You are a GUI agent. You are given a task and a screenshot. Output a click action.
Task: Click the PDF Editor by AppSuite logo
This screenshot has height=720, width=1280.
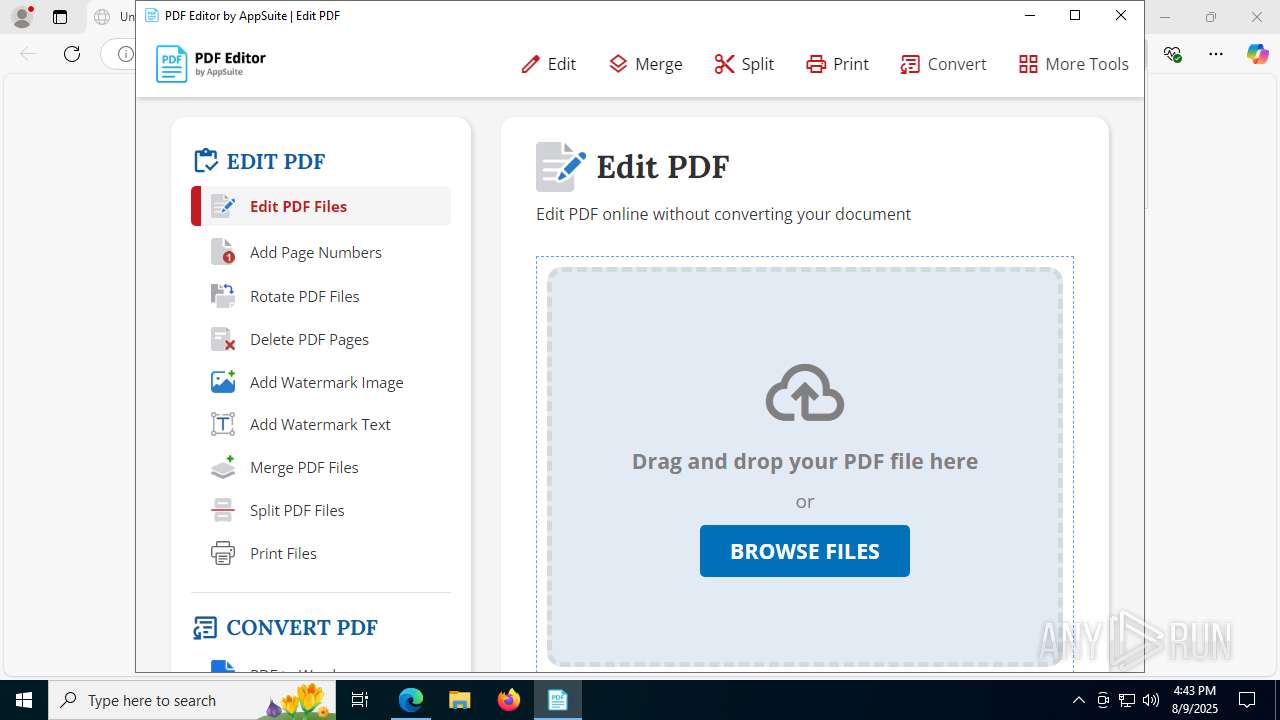point(211,64)
